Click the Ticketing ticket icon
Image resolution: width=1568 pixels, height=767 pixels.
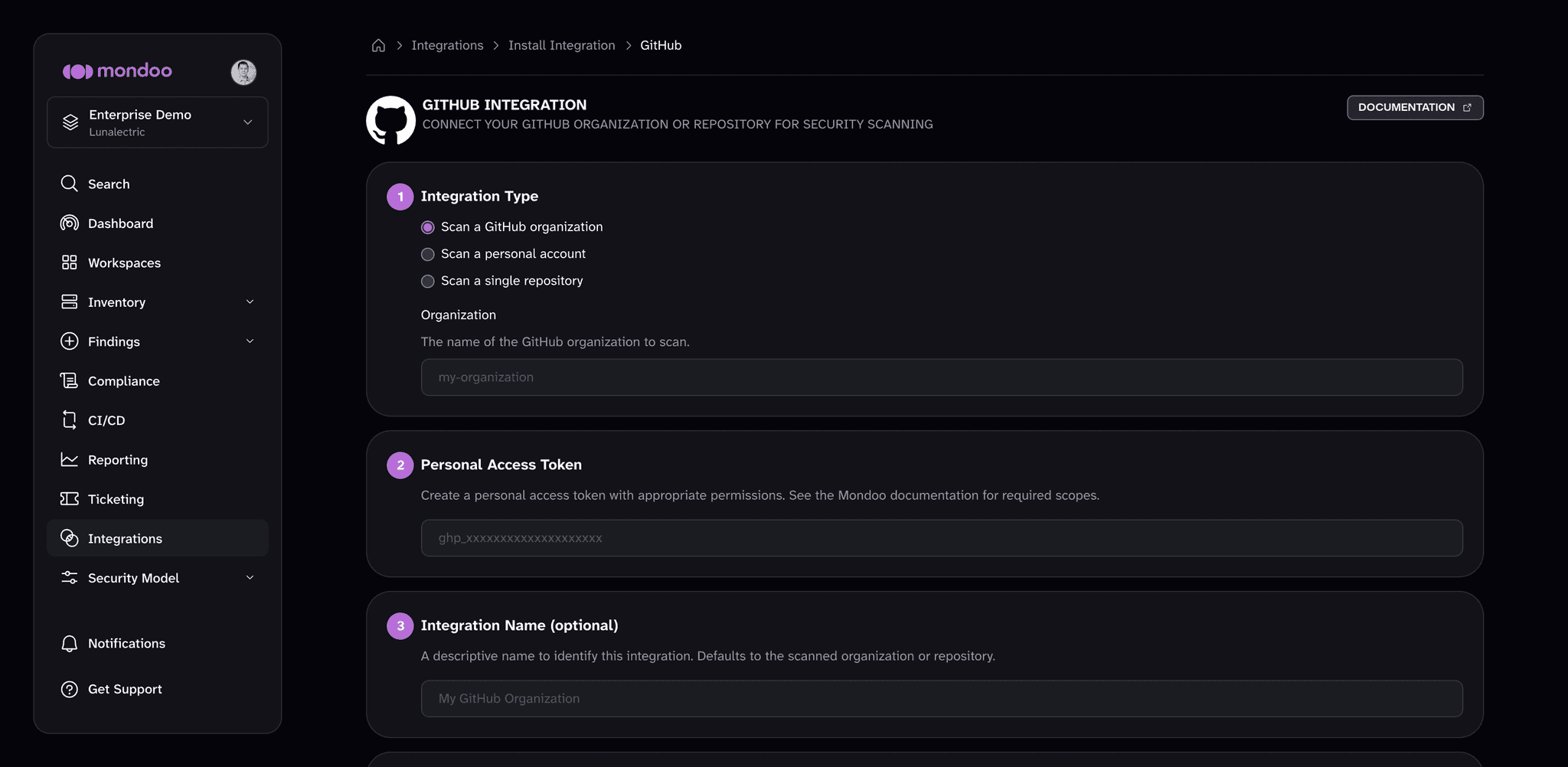(x=70, y=498)
